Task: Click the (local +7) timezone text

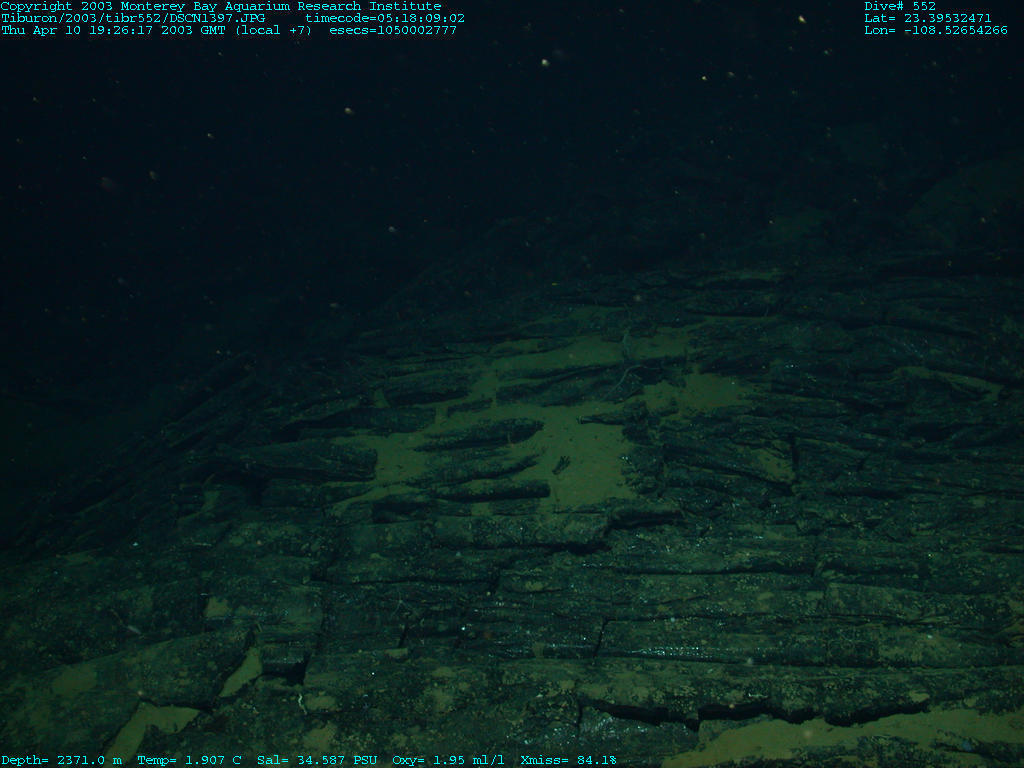Action: coord(273,30)
